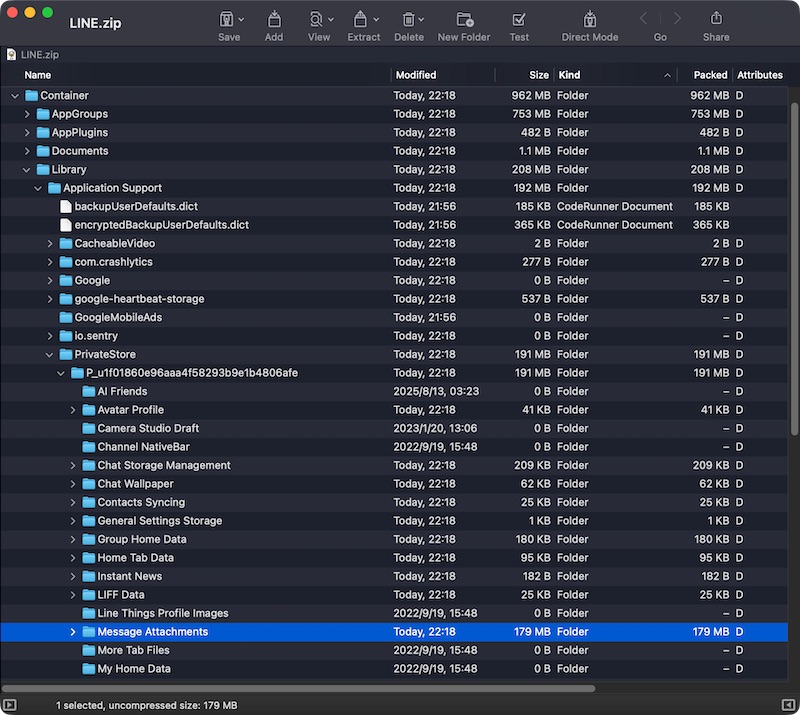Expand the Google folder

pos(50,280)
